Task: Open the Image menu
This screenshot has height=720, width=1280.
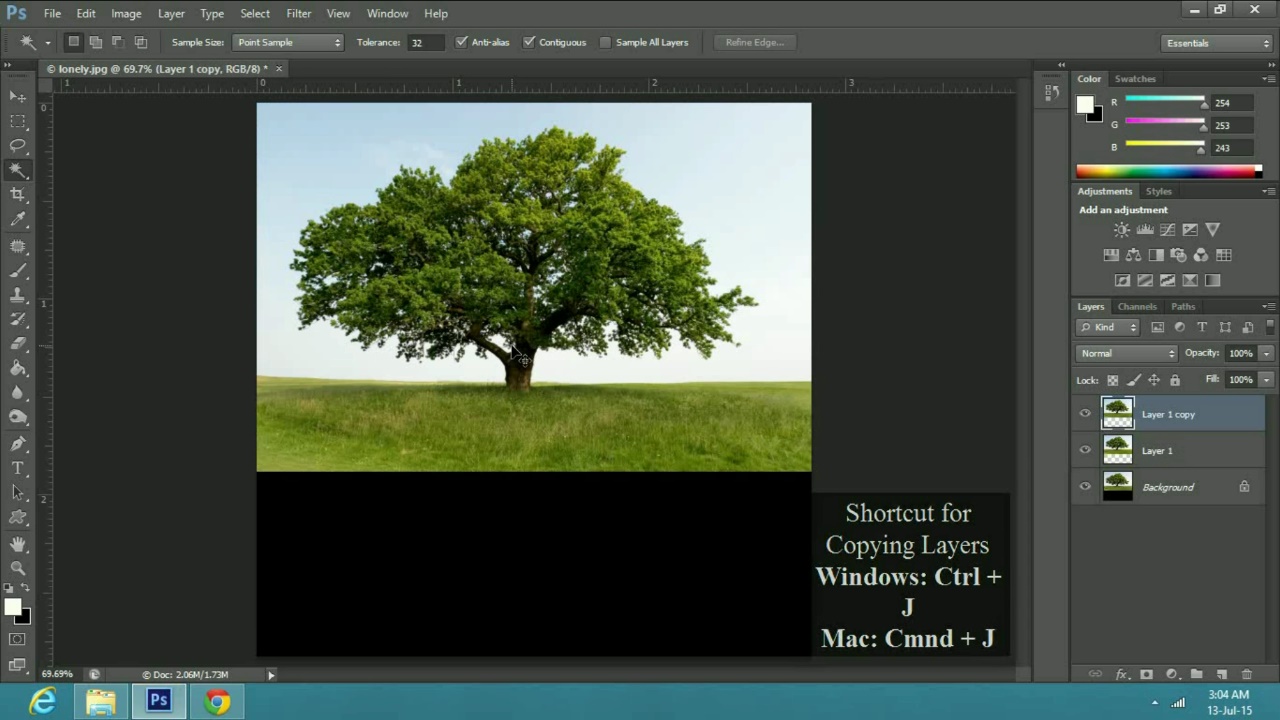Action: [x=126, y=13]
